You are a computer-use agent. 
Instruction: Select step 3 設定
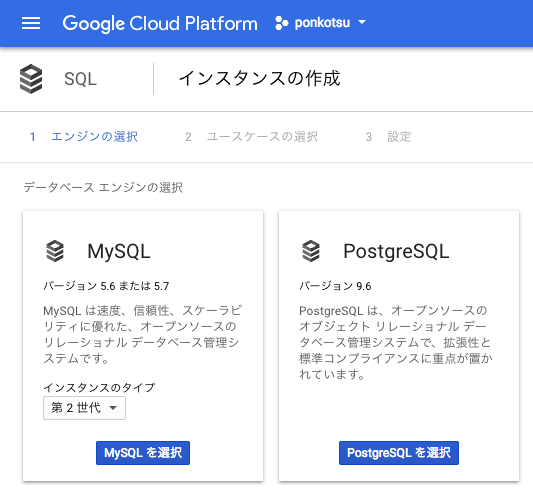388,137
